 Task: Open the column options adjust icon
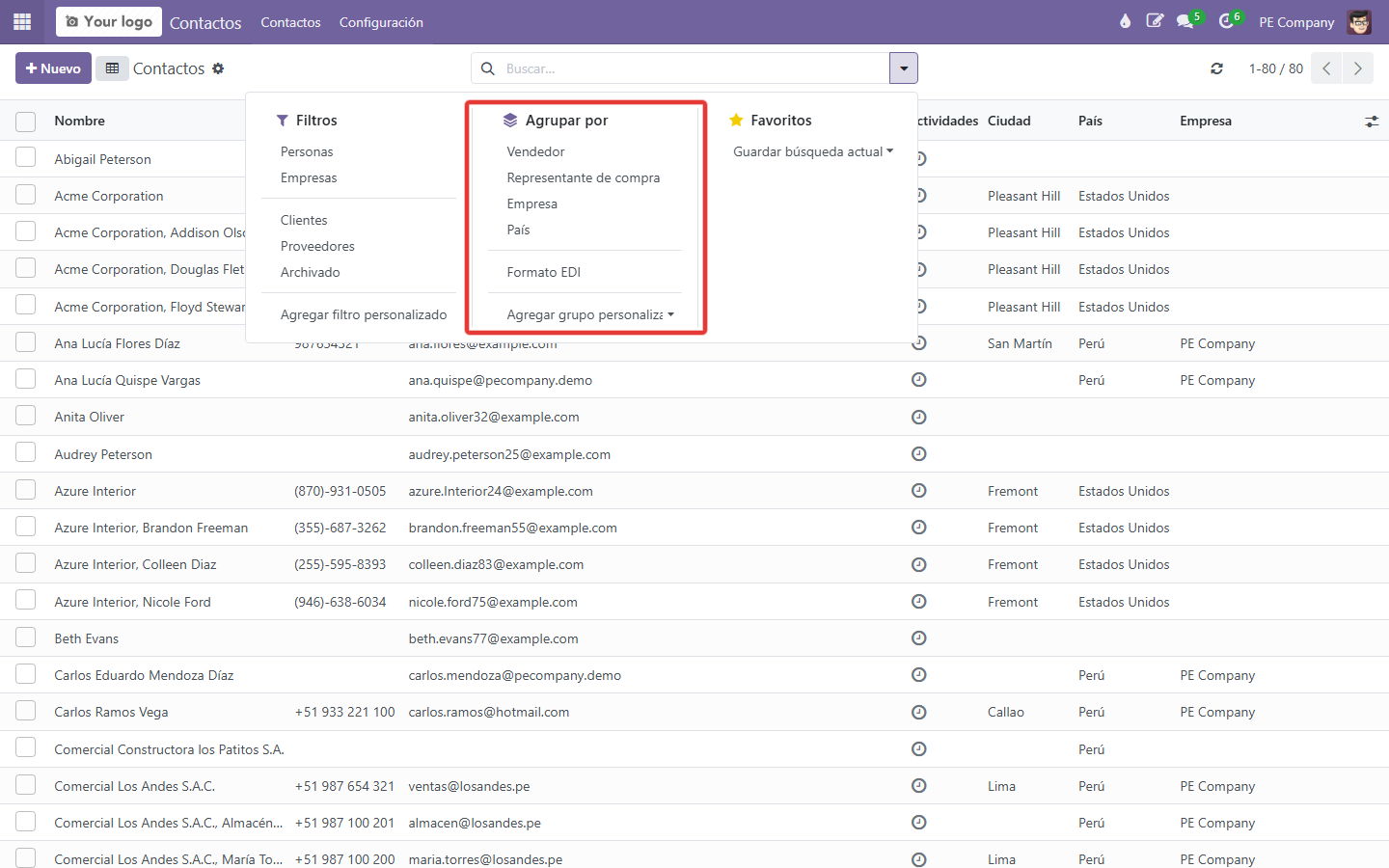point(1372,122)
